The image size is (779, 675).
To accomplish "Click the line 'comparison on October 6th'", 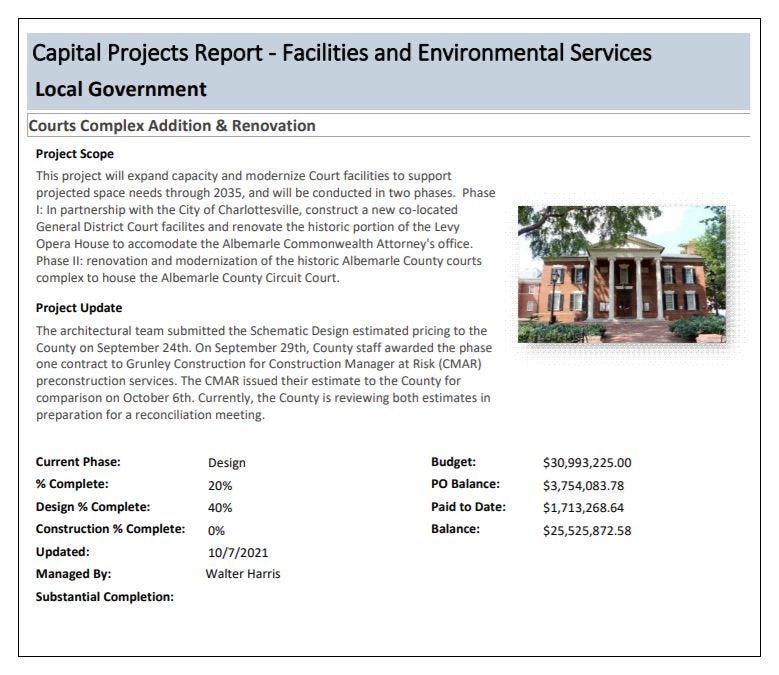I will point(263,398).
